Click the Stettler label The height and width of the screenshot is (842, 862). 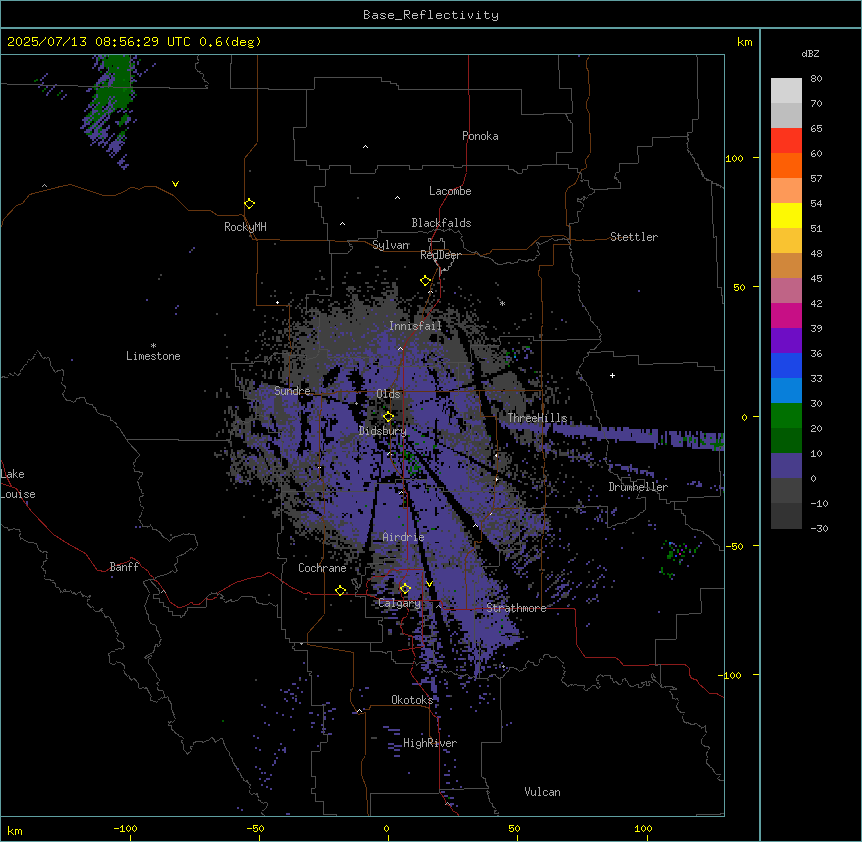(x=633, y=237)
